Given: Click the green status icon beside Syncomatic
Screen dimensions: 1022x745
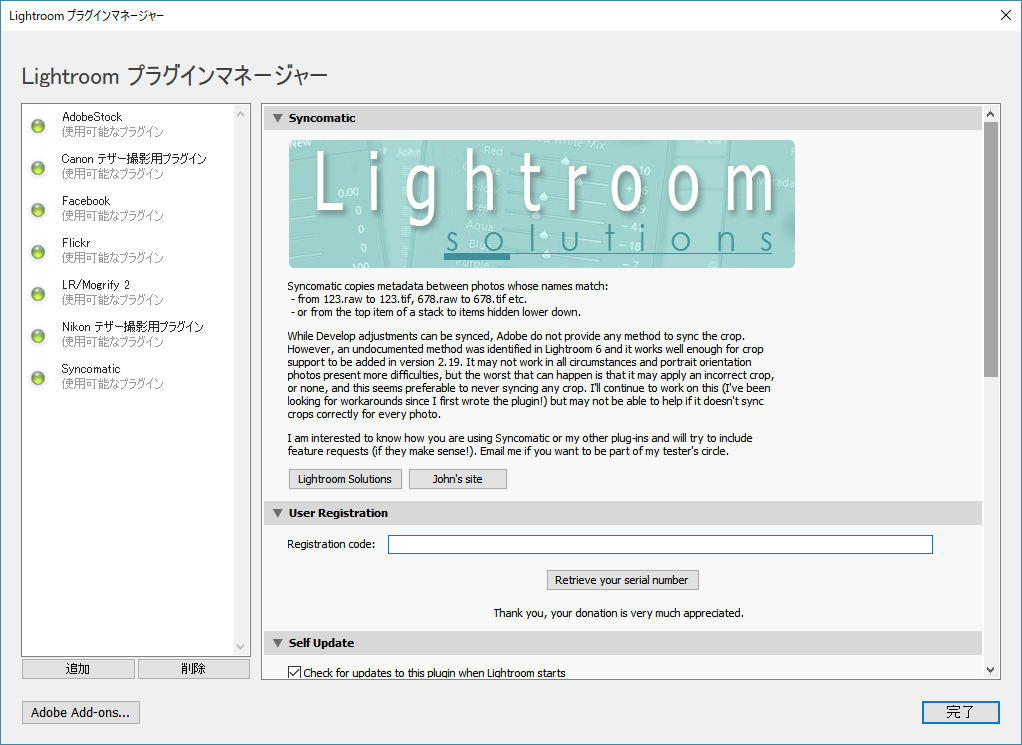Looking at the screenshot, I should 38,377.
